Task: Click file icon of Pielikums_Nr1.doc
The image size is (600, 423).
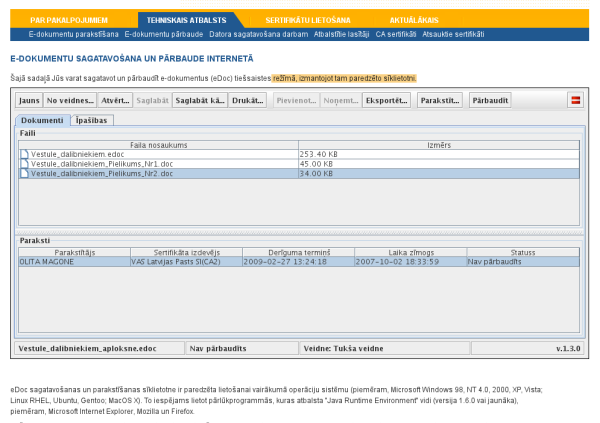Action: coord(24,164)
